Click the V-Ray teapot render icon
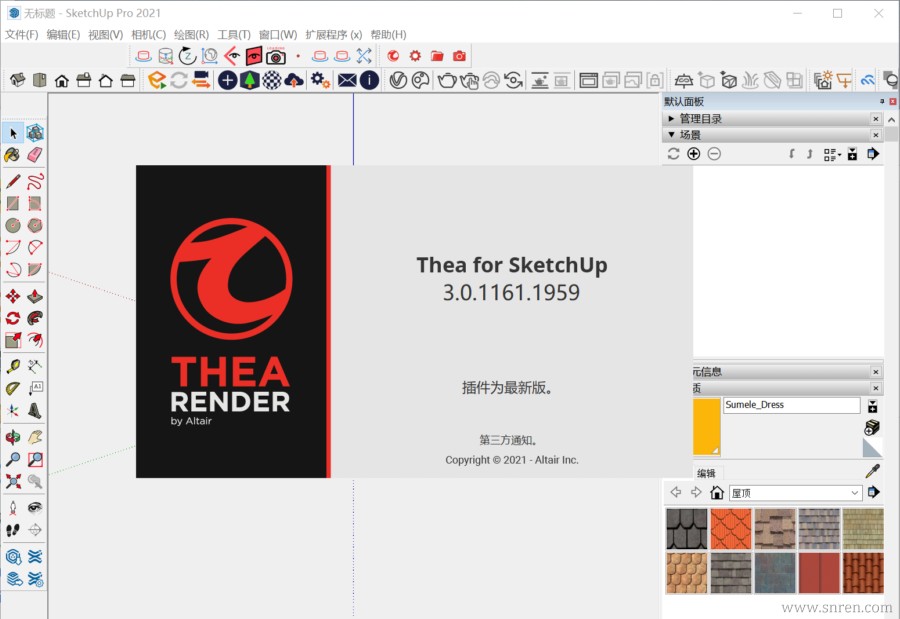Image resolution: width=900 pixels, height=619 pixels. coord(447,80)
